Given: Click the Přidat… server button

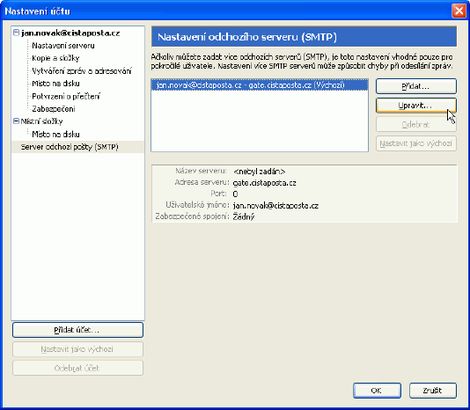Looking at the screenshot, I should pos(416,86).
